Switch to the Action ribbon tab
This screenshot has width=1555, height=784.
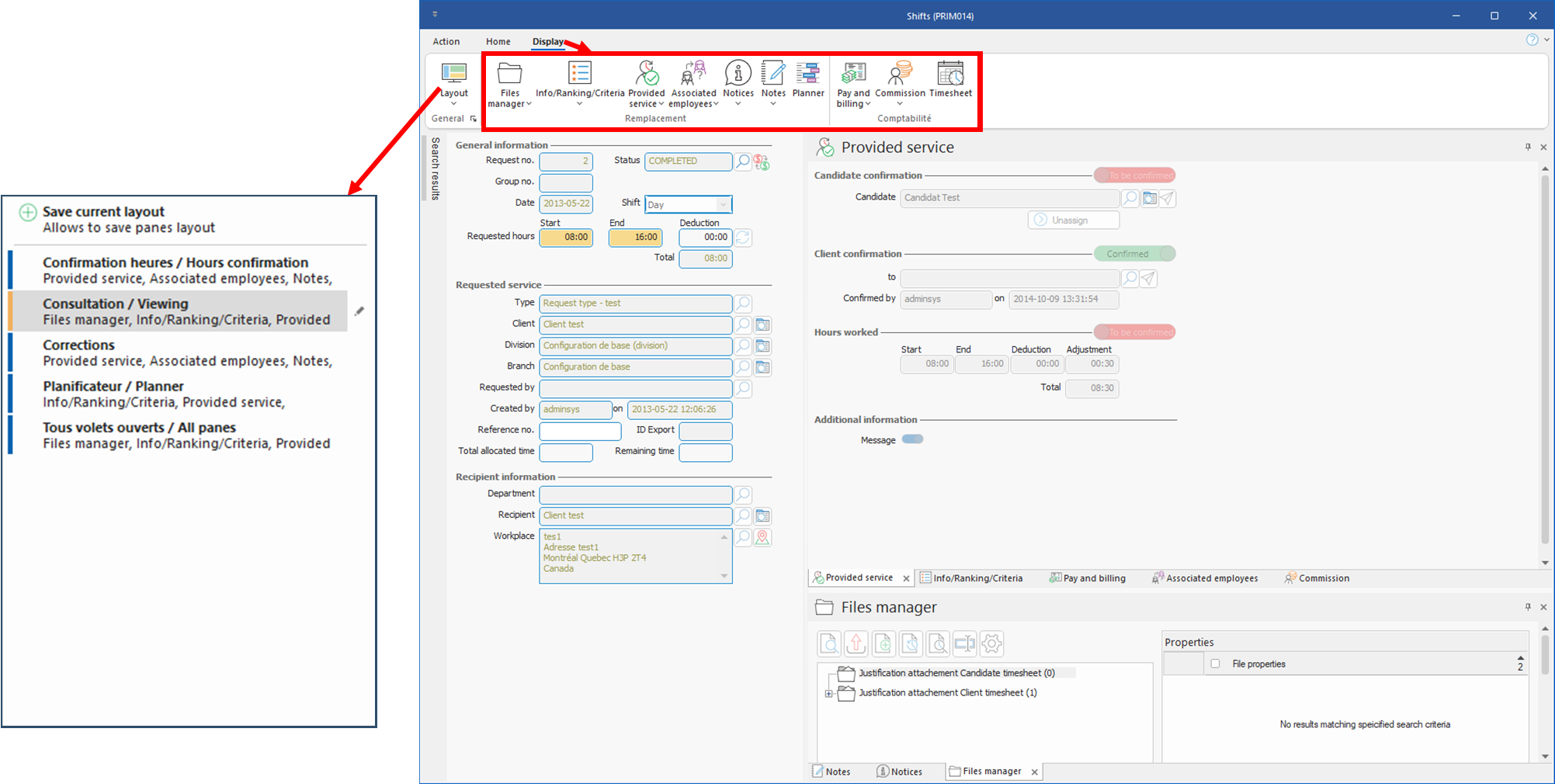pos(446,42)
